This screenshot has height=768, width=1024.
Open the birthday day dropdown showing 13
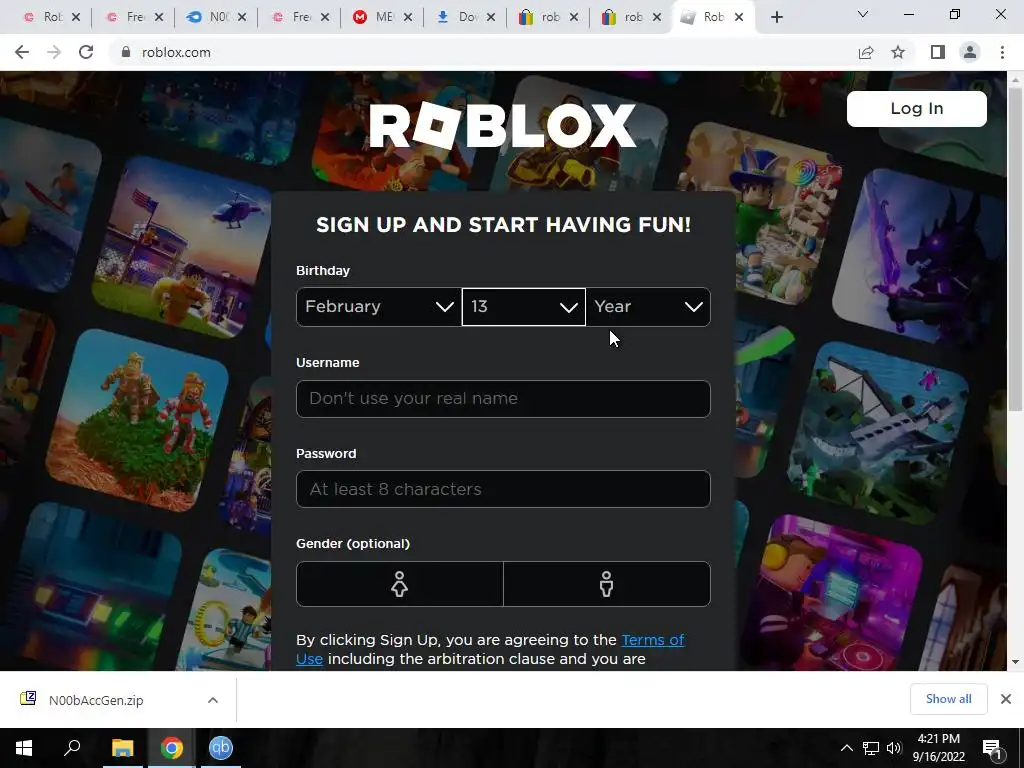coord(524,307)
